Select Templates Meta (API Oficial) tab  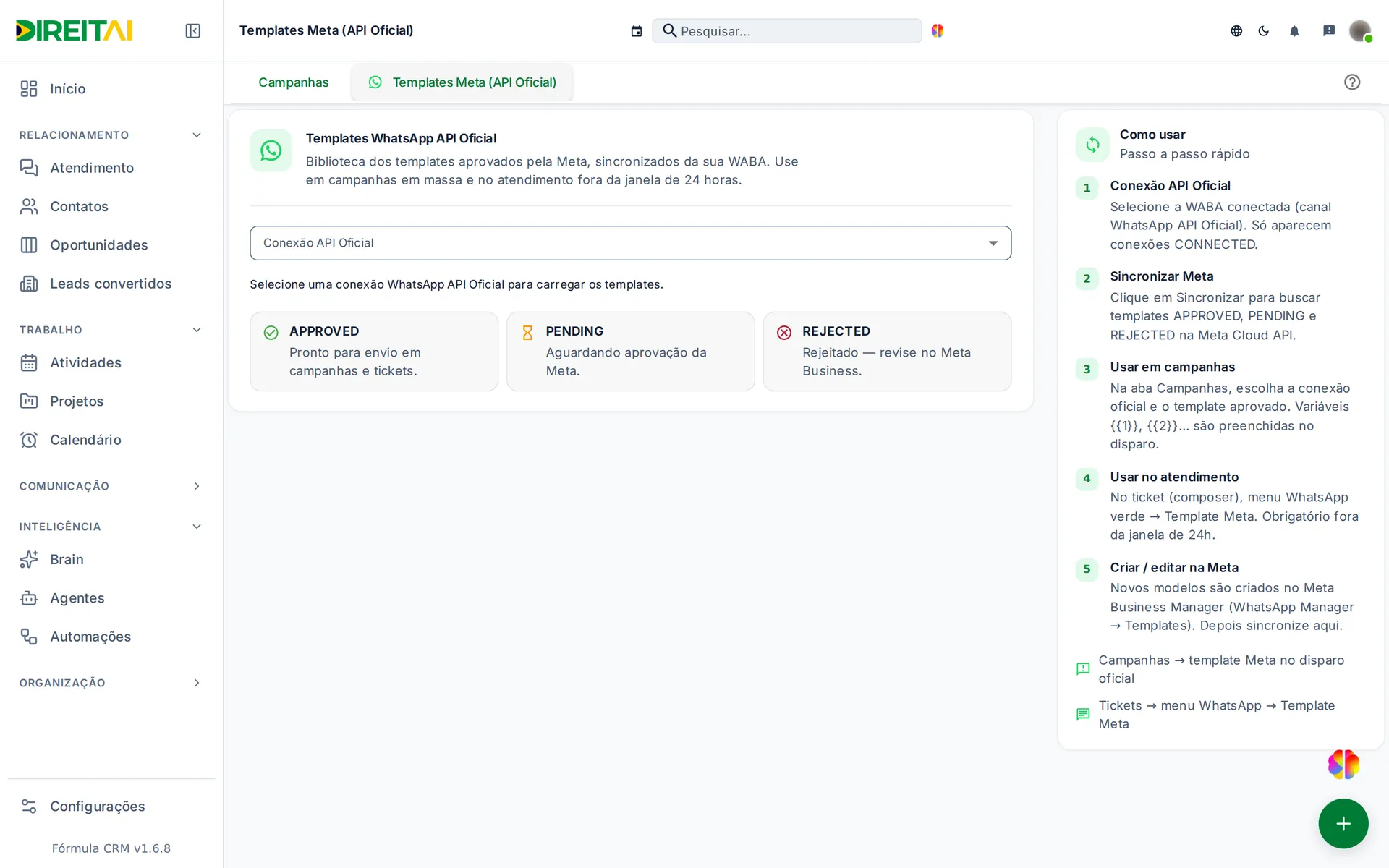click(462, 82)
